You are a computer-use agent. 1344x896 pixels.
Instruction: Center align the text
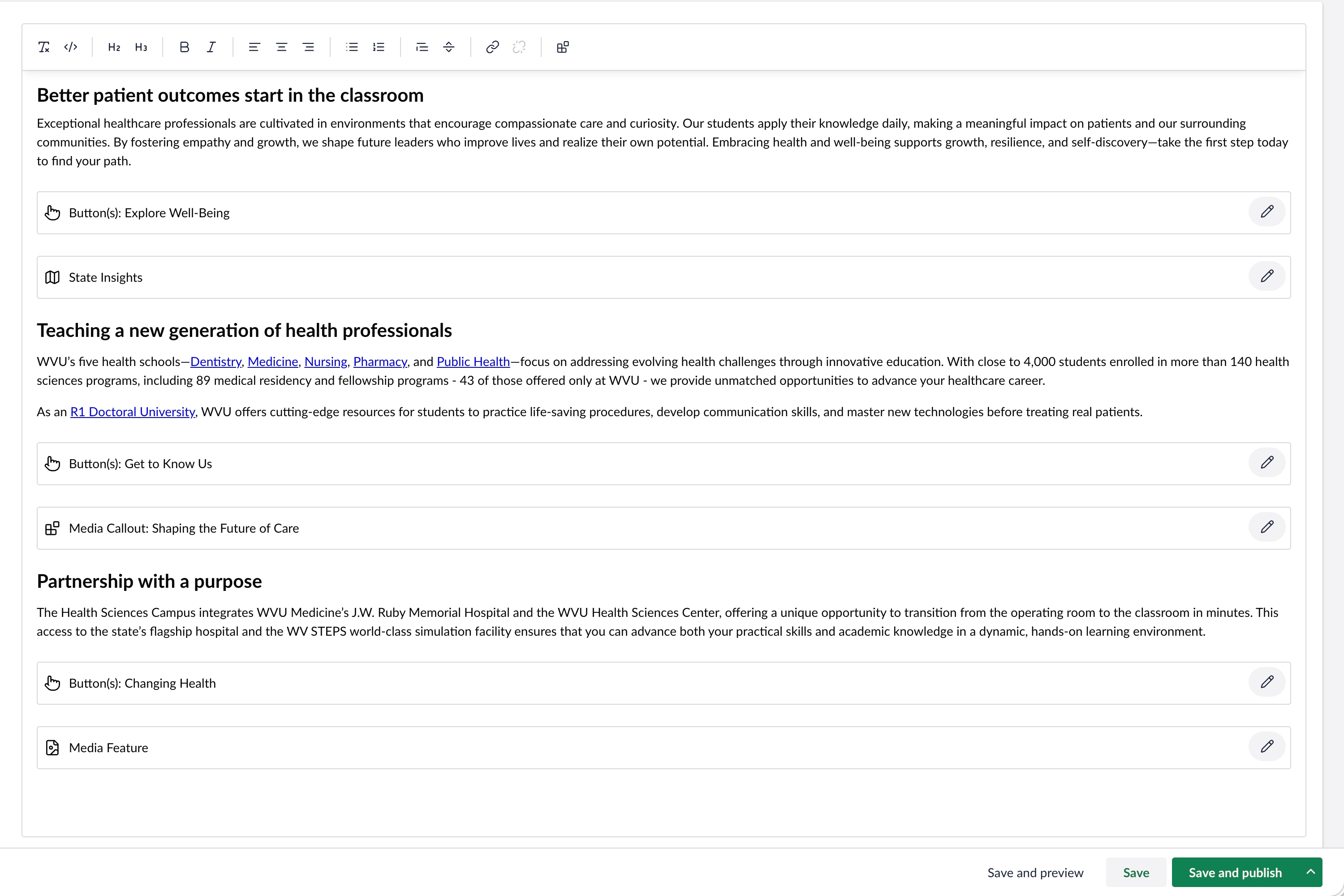[x=281, y=47]
